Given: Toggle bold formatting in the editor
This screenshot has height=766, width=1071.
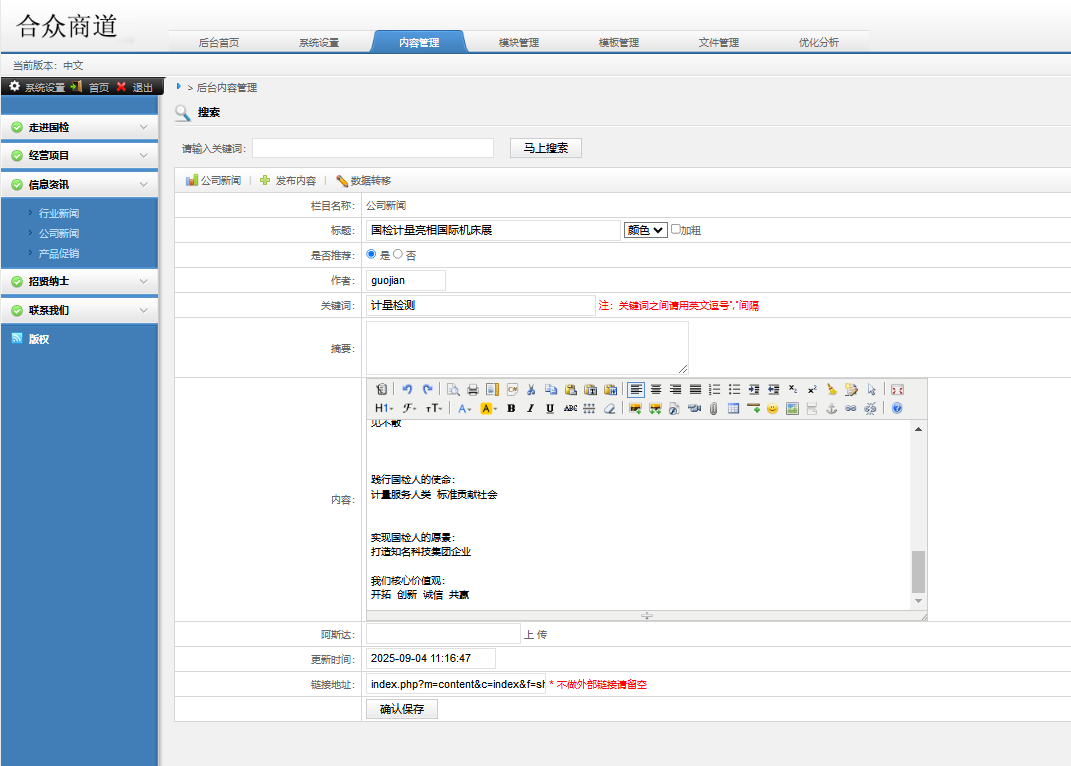Looking at the screenshot, I should (511, 408).
